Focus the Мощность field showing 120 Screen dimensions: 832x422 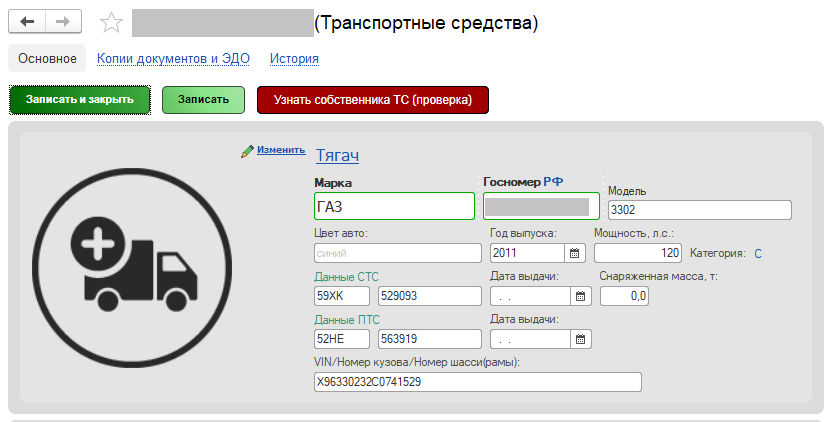click(x=638, y=253)
